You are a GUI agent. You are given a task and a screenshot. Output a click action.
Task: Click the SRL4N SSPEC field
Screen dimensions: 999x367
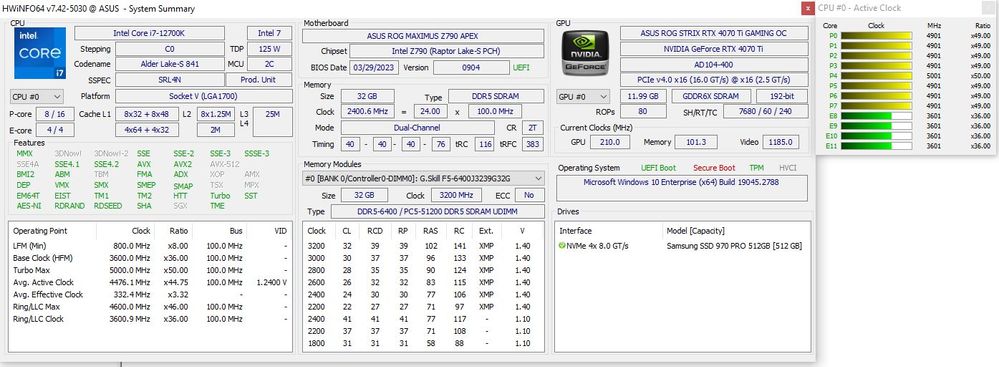169,80
